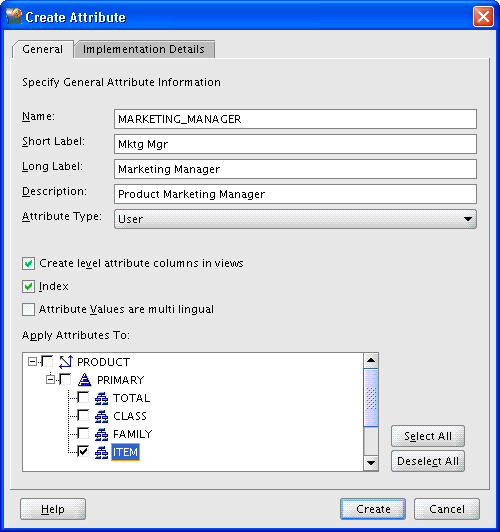Click in the Short Label field
The image size is (500, 532).
click(295, 144)
